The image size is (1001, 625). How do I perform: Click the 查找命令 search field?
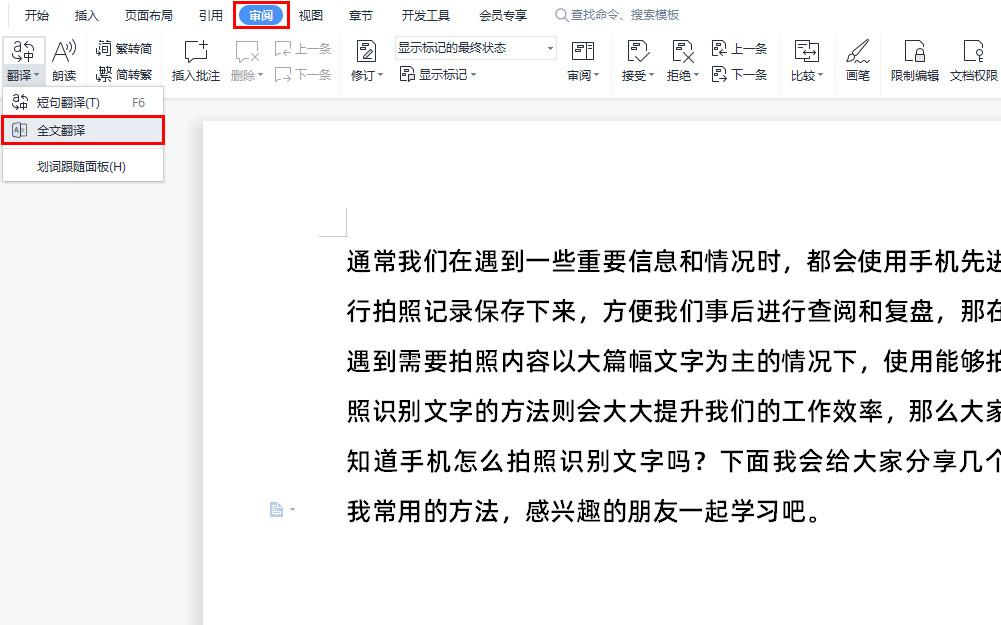click(x=620, y=14)
